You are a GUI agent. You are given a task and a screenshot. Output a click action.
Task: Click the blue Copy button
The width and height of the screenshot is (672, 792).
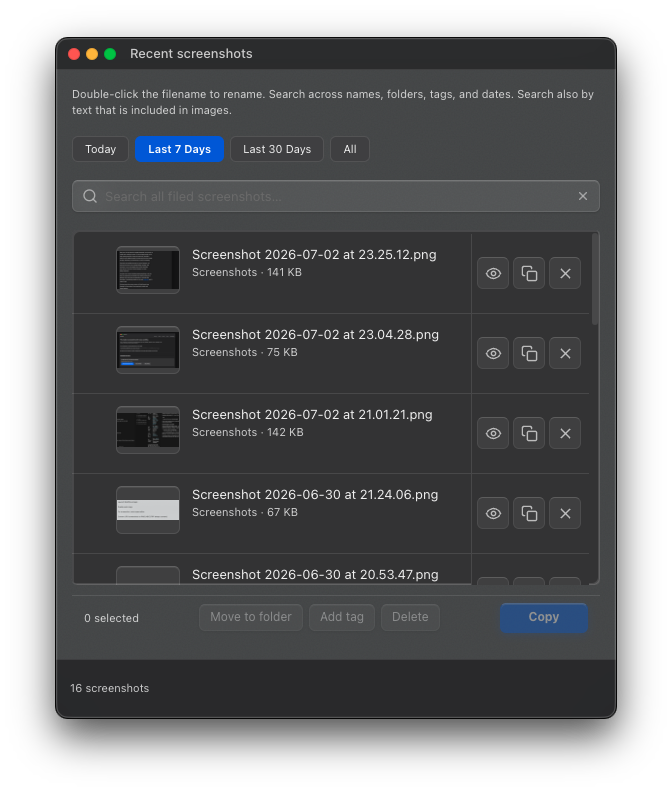point(544,617)
